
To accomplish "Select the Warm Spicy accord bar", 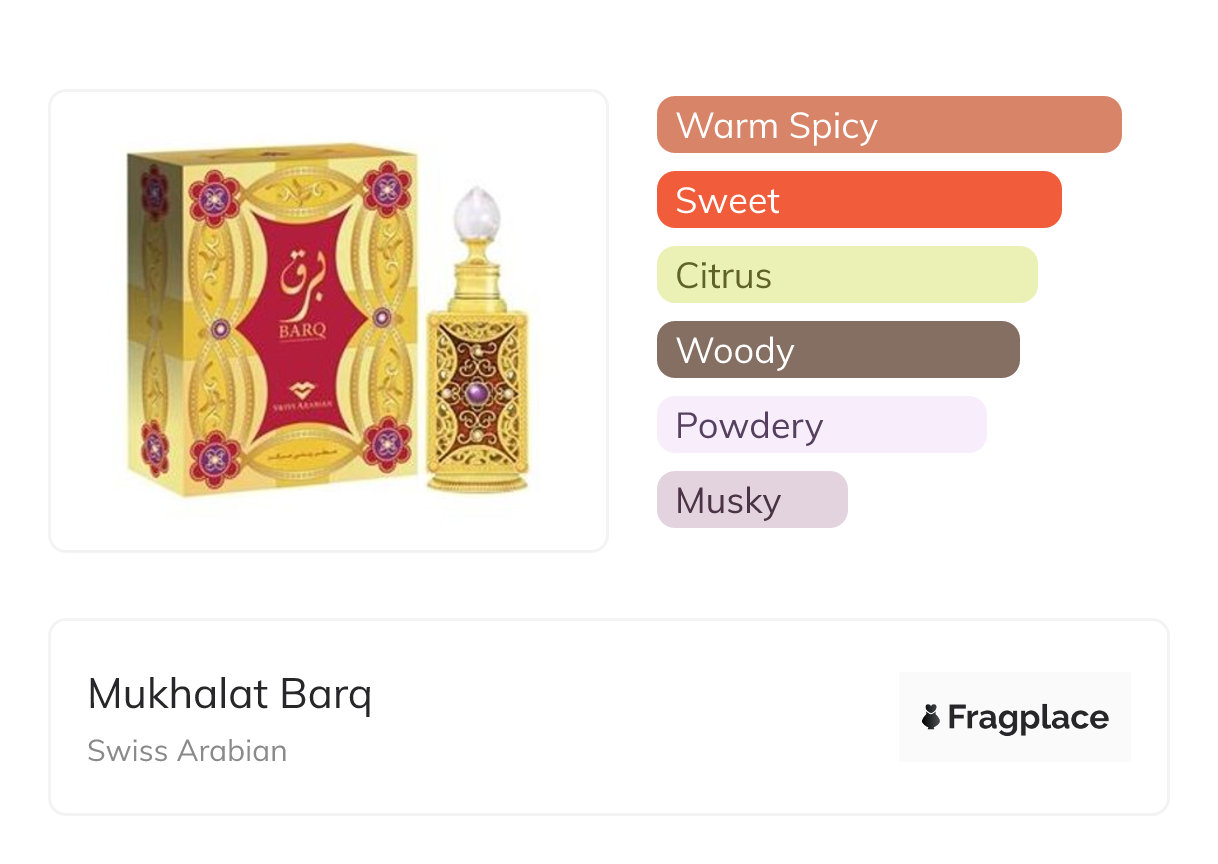I will (x=888, y=125).
